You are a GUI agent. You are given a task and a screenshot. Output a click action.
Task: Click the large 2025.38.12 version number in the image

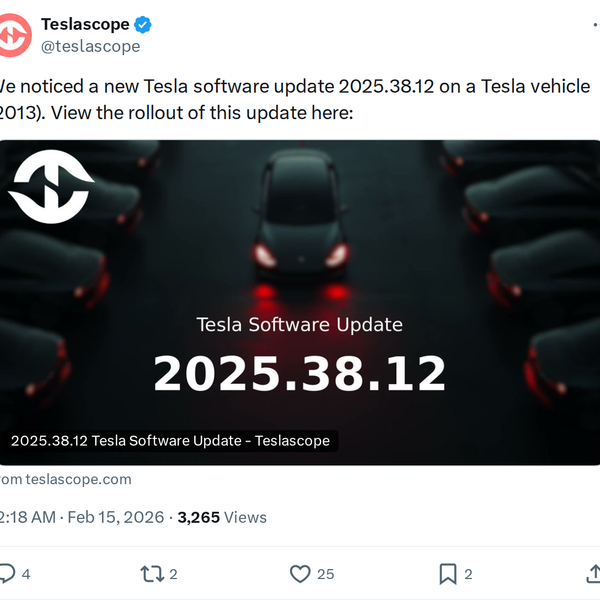pos(300,373)
